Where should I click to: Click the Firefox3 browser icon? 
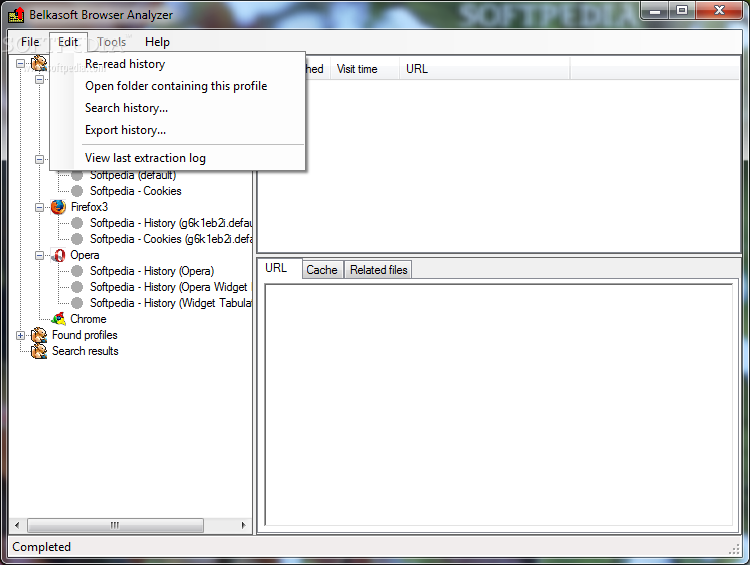(58, 207)
